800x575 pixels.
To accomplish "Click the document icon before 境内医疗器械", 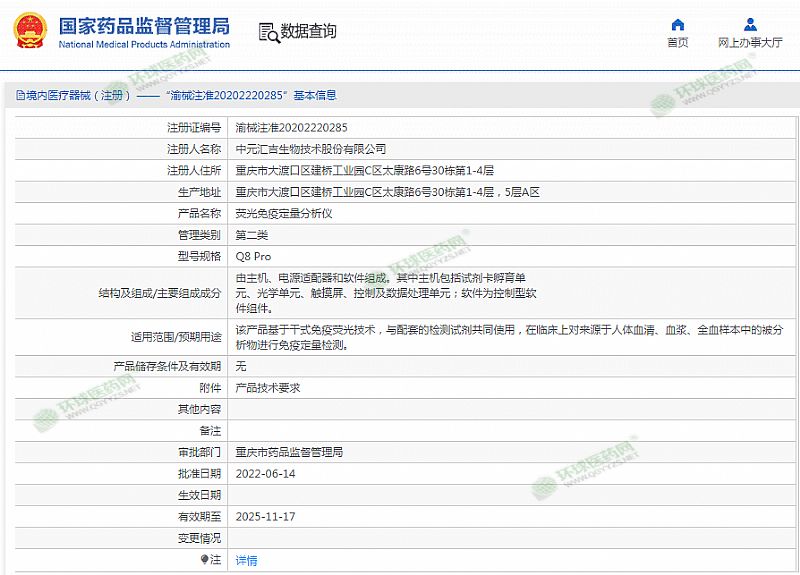I will pos(20,96).
